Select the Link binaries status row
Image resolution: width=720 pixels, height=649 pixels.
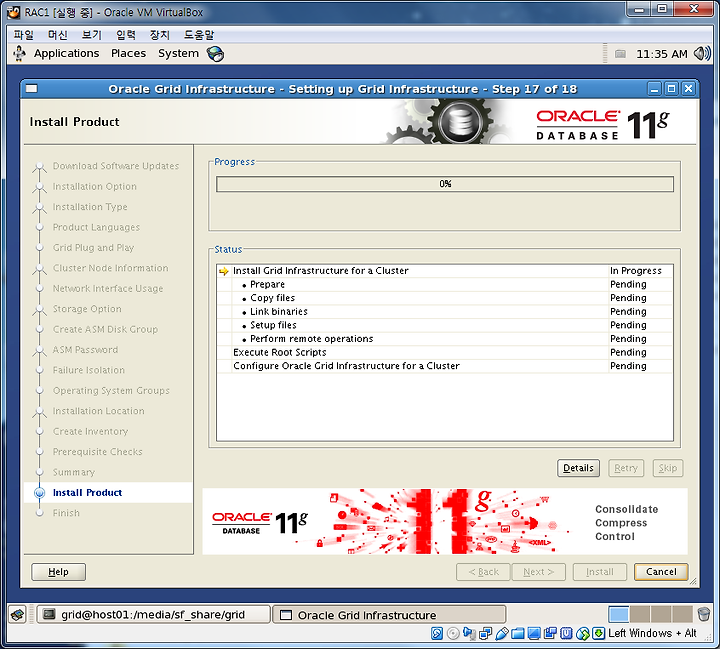tap(444, 311)
